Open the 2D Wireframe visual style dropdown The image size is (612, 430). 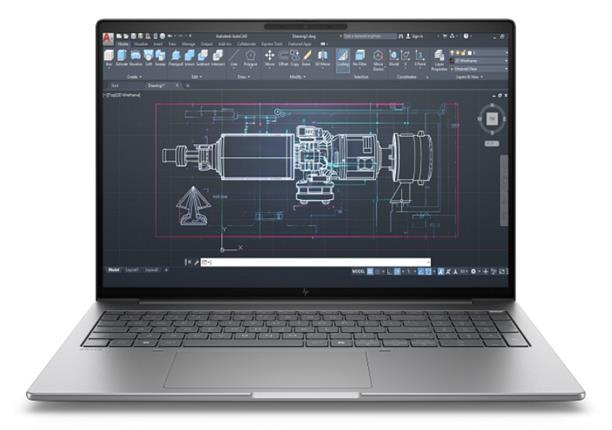(x=481, y=61)
